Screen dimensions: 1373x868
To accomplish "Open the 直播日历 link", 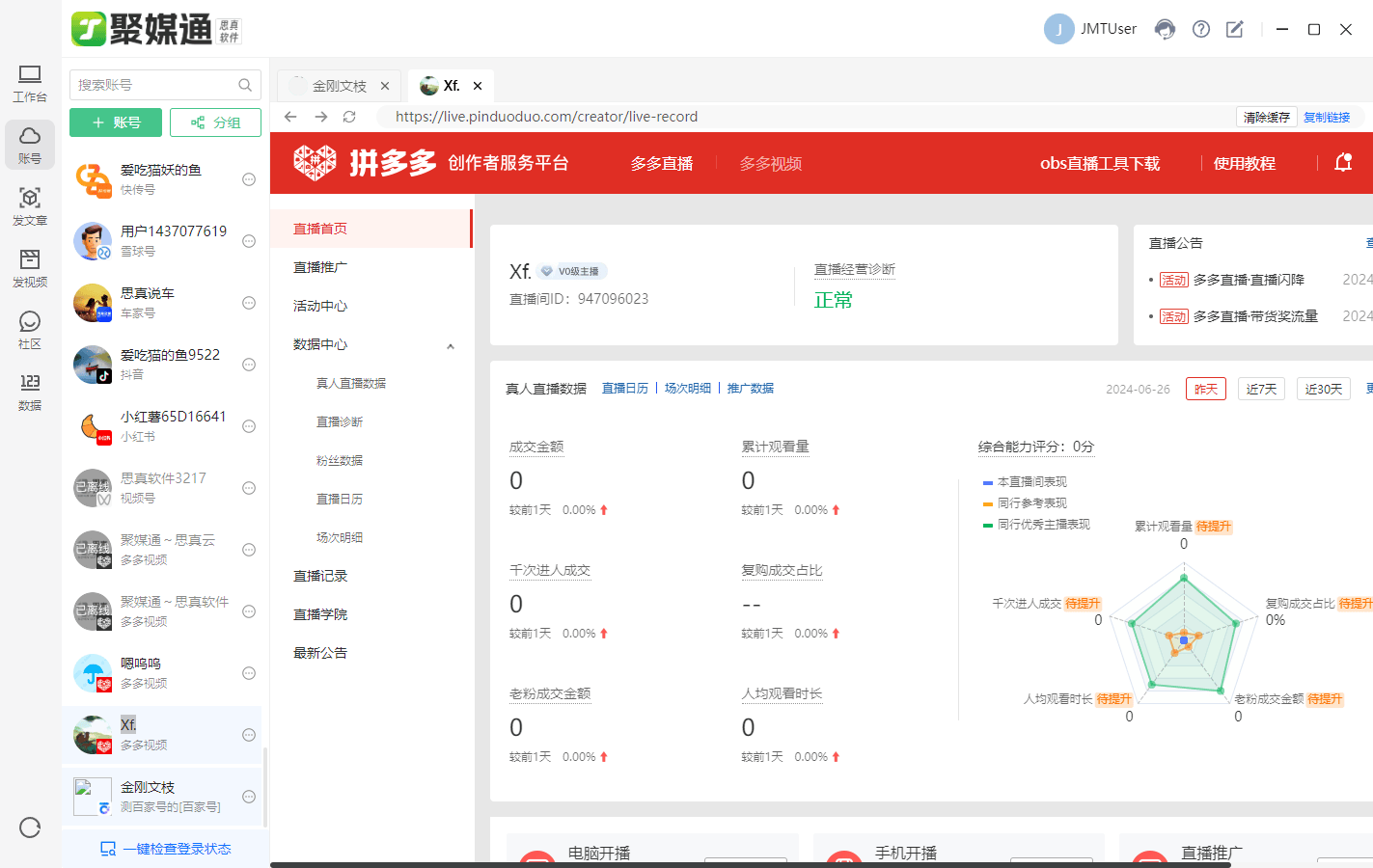I will tap(625, 387).
